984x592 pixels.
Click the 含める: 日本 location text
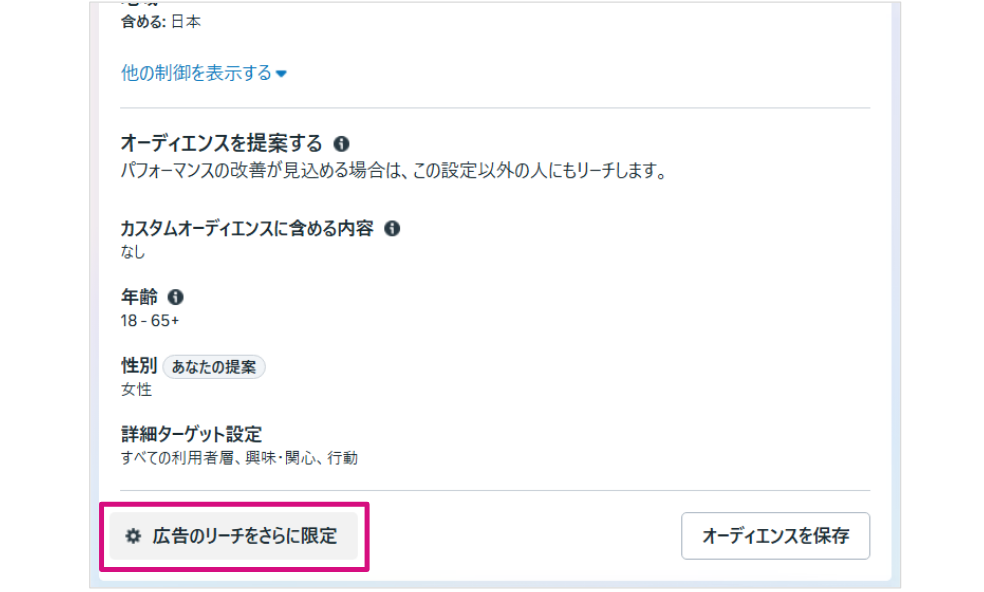pos(160,20)
